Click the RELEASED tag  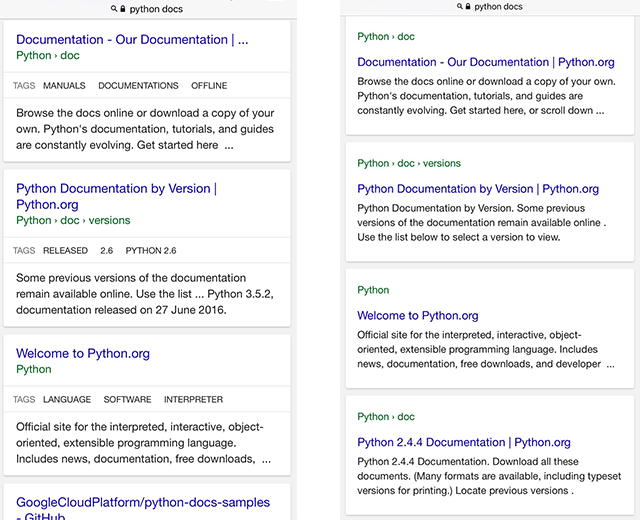coord(65,251)
